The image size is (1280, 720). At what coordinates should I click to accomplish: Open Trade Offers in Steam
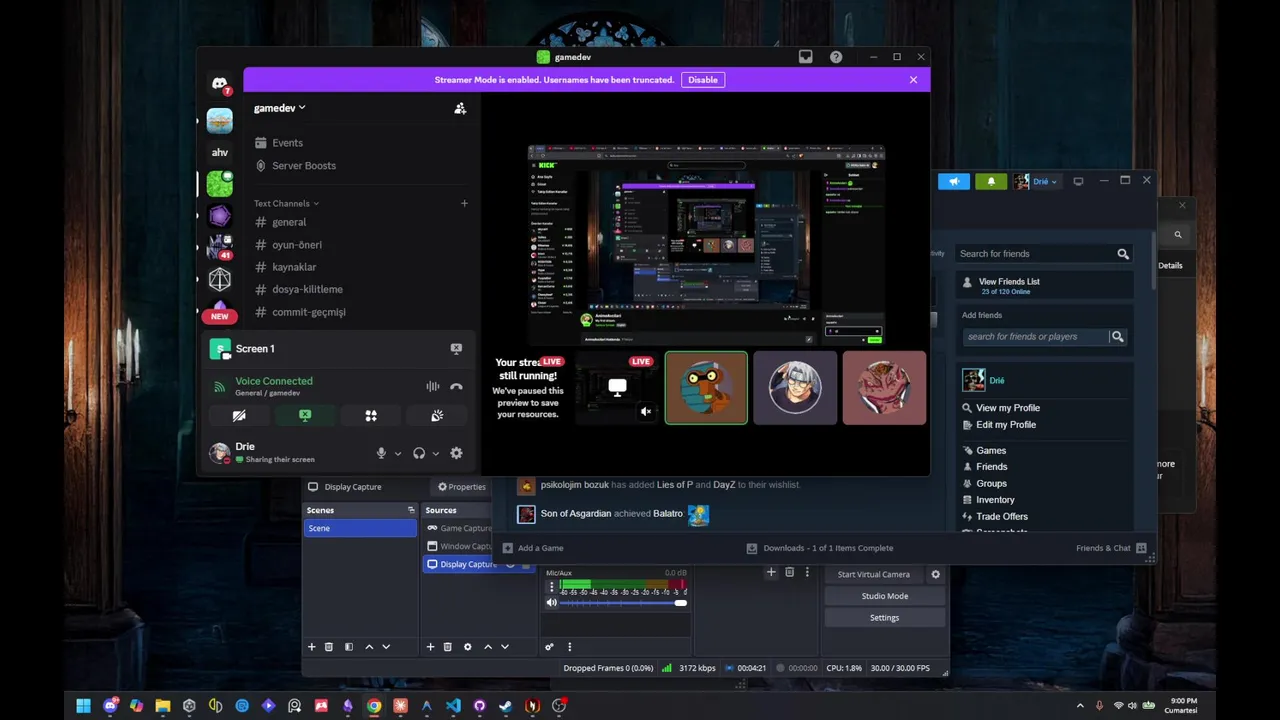click(1002, 517)
